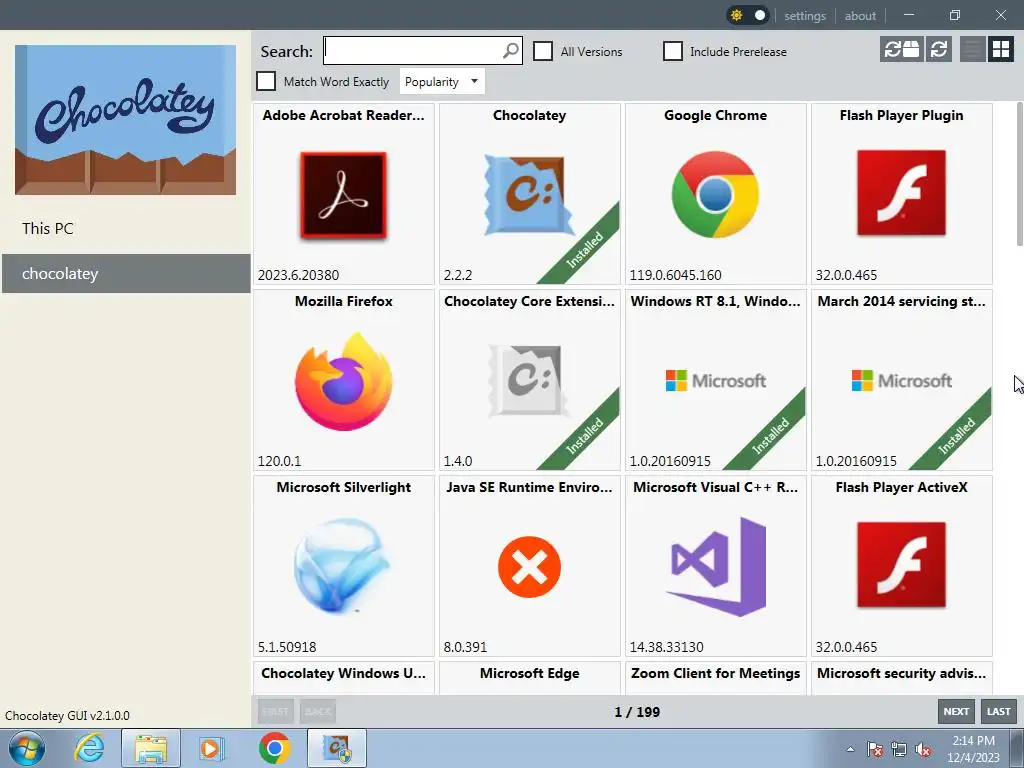
Task: Switch to list view layout
Action: [972, 50]
